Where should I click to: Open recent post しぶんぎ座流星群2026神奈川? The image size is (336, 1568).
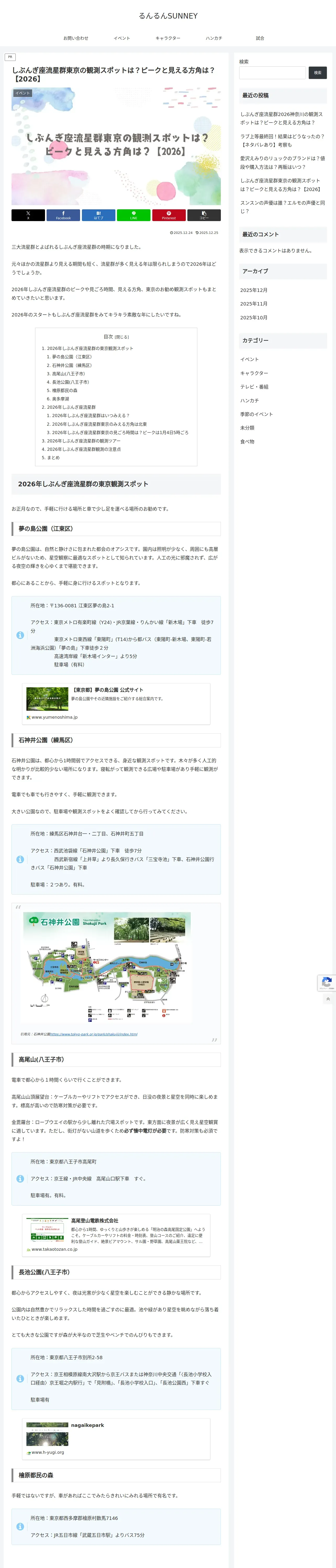[282, 118]
